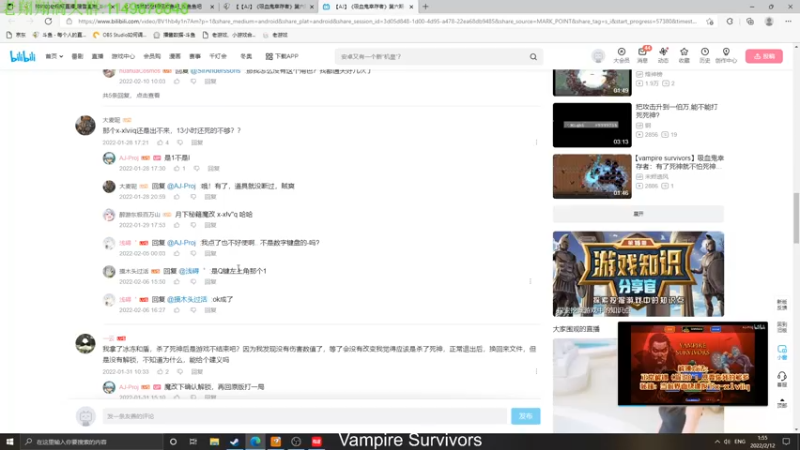This screenshot has width=800, height=450.
Task: Open more options for comment 我拿了冰冻和蛋
Action: pos(536,371)
